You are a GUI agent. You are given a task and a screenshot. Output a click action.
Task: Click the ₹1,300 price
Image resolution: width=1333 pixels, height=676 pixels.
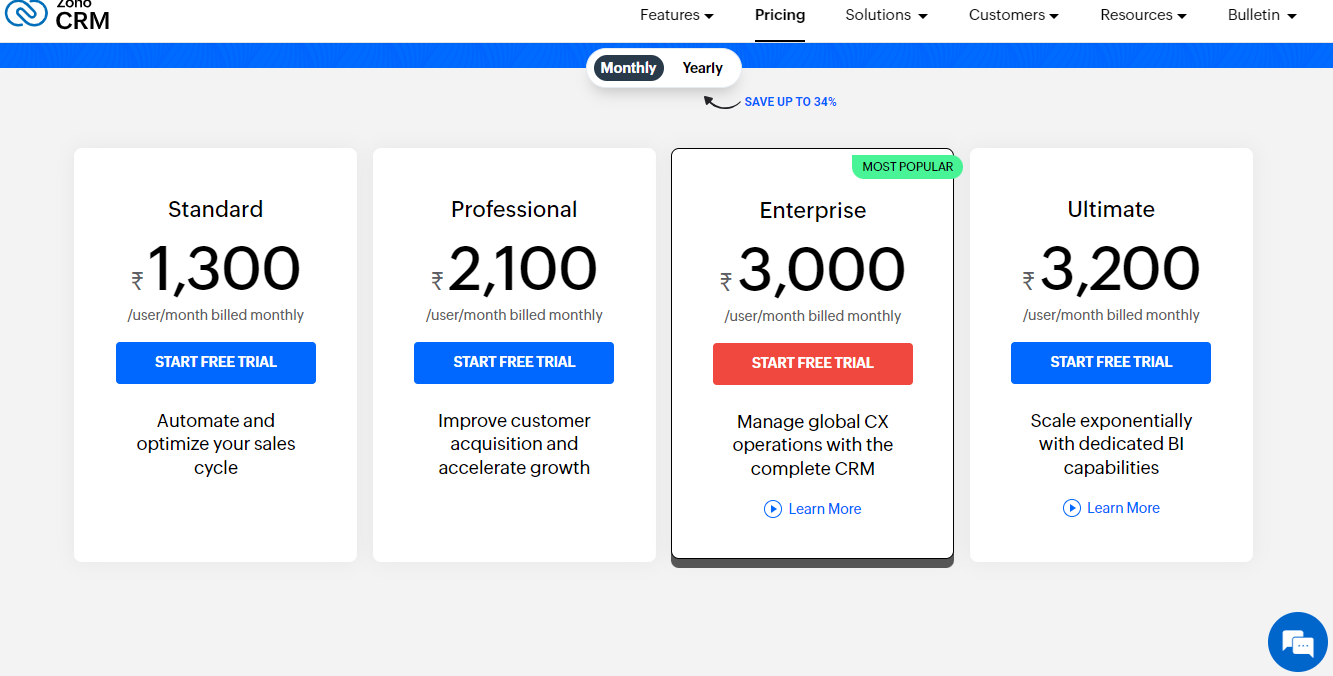pos(216,269)
